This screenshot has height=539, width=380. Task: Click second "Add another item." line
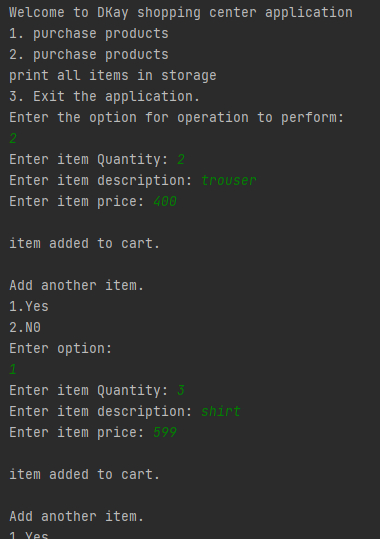[x=76, y=516]
